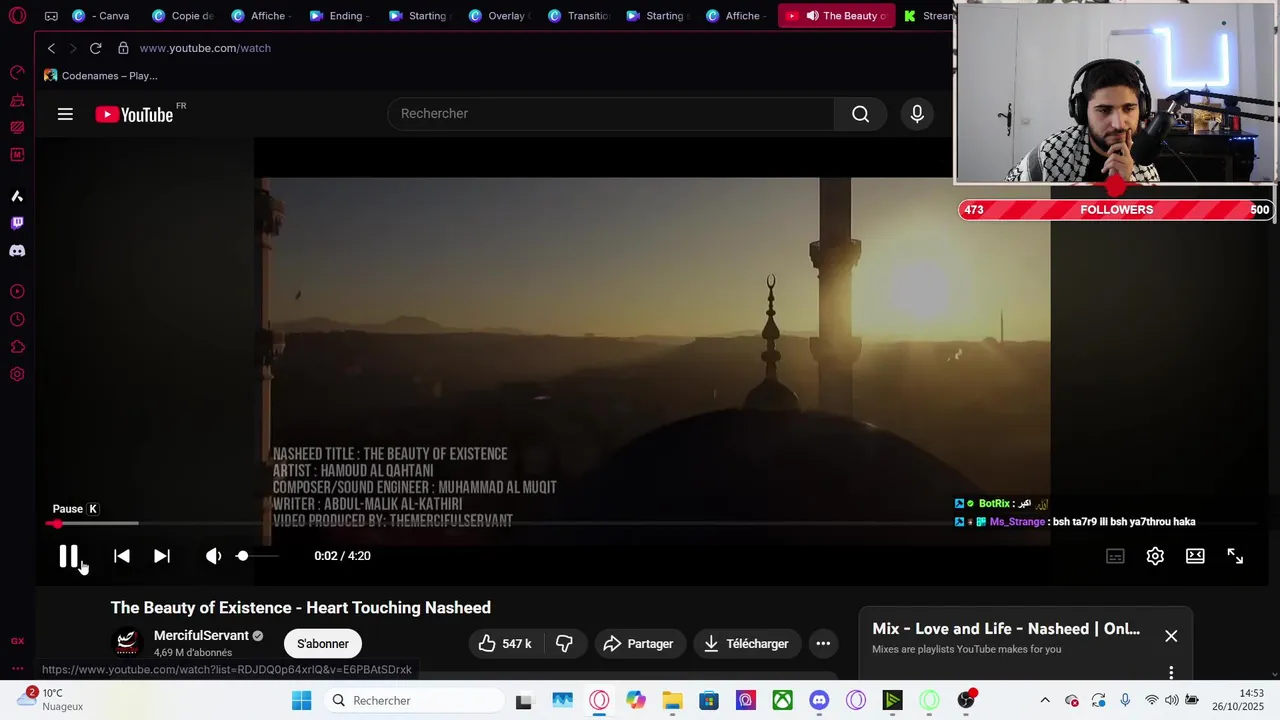Switch to the Copie de tab

coord(182,16)
